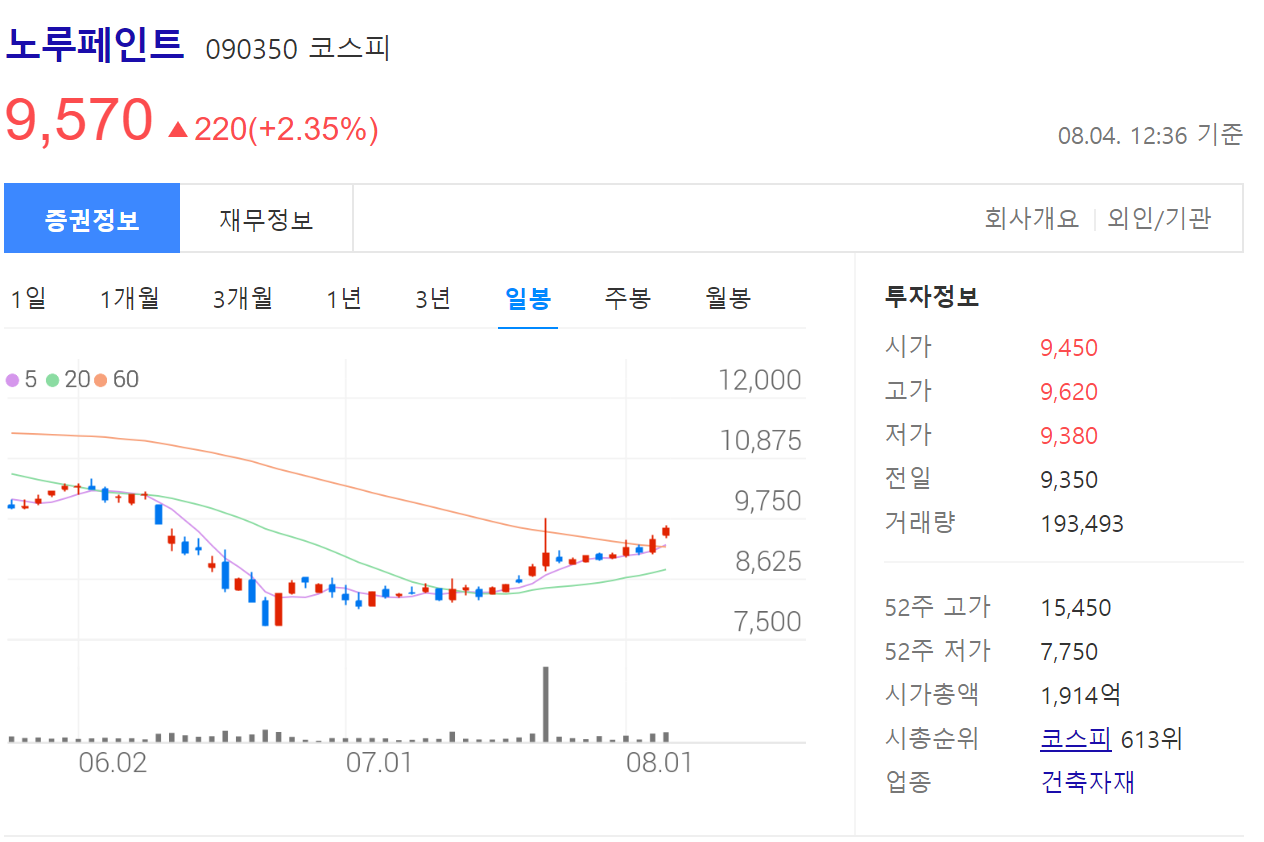Click the green 20-day moving average dot
The height and width of the screenshot is (842, 1264).
coord(52,380)
